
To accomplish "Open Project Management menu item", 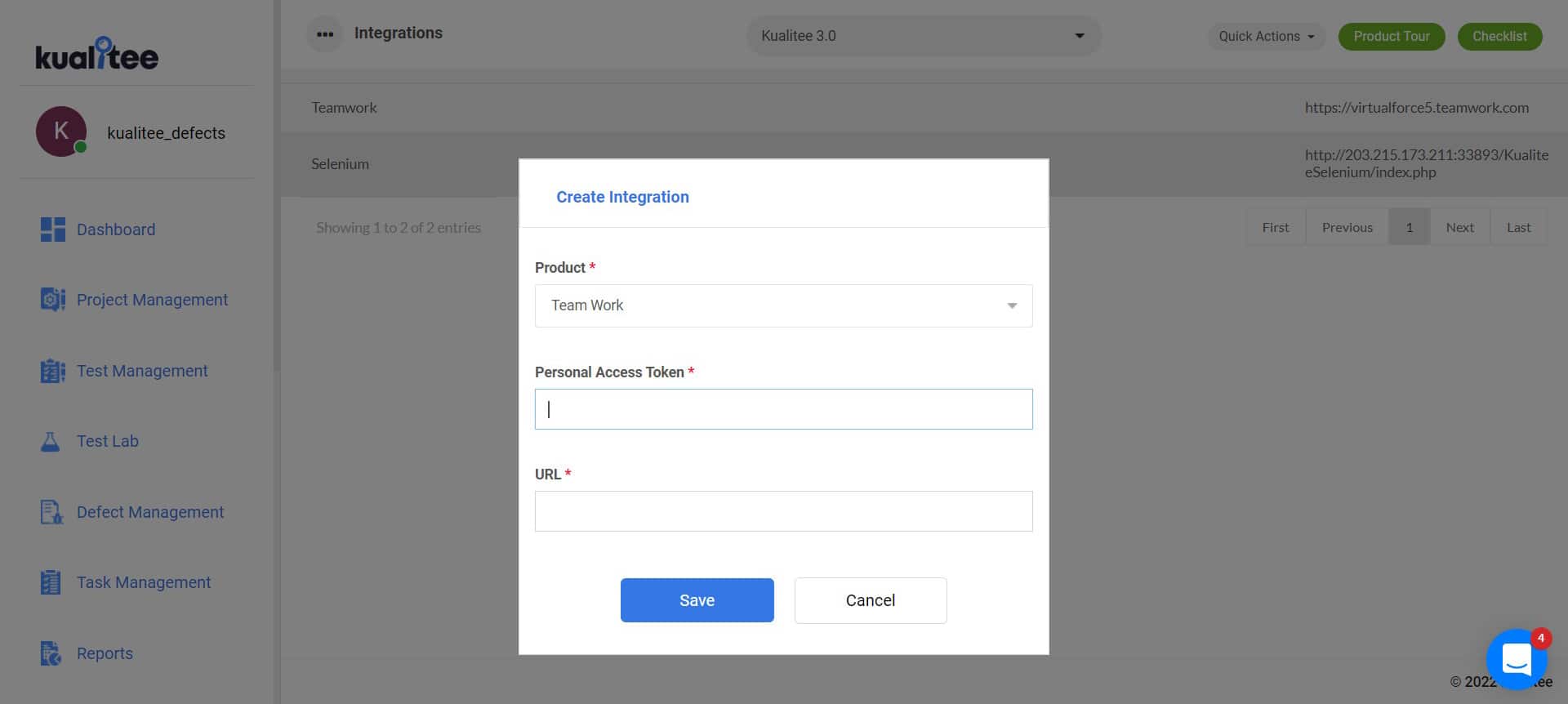I will [x=152, y=300].
